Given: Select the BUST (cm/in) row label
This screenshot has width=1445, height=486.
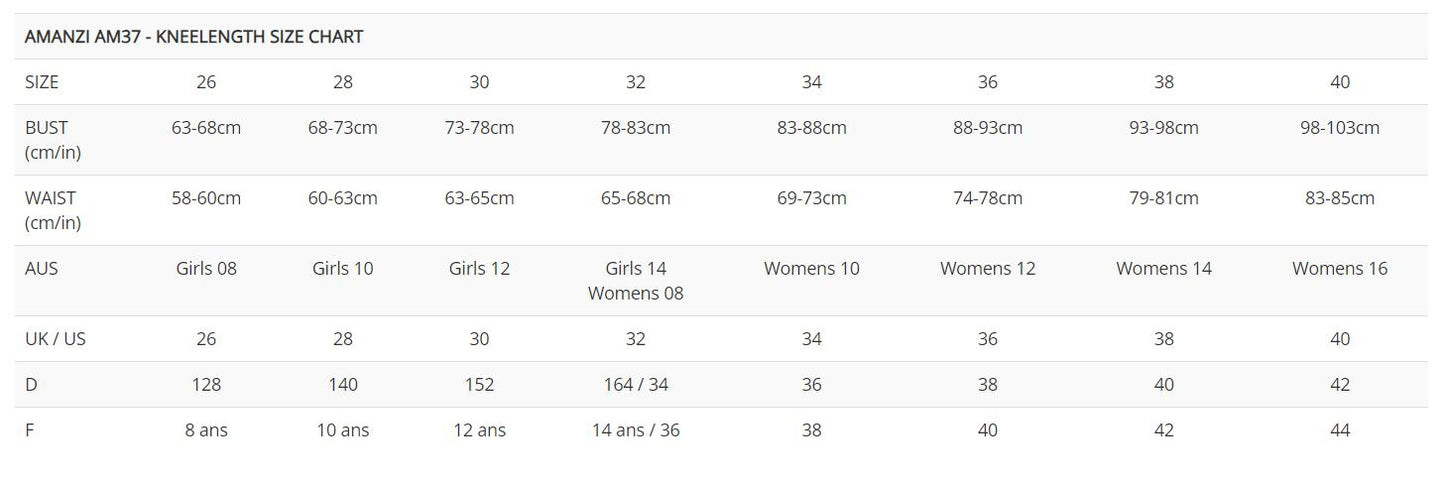Looking at the screenshot, I should click(x=48, y=140).
